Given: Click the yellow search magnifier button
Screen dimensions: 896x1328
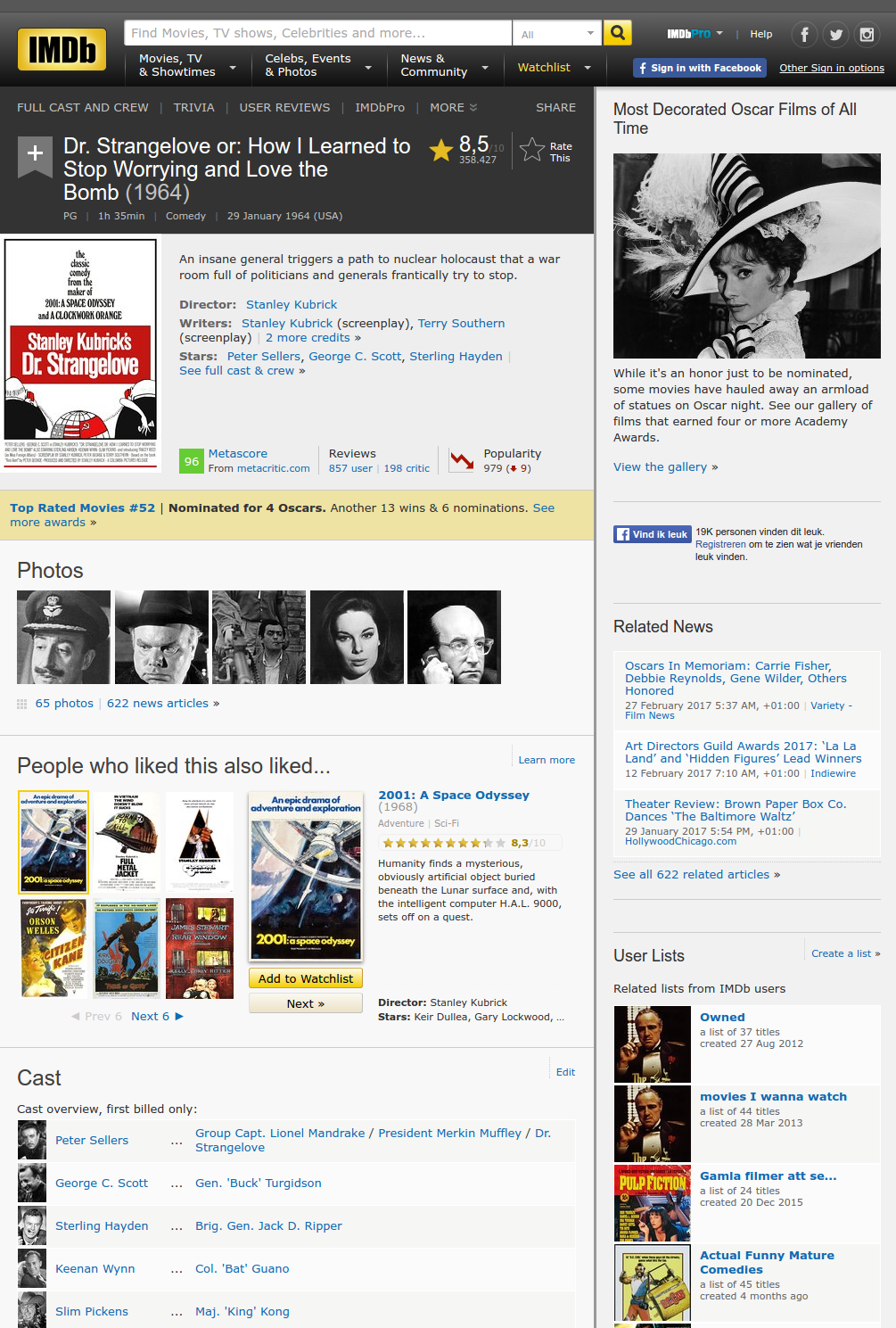Looking at the screenshot, I should (x=617, y=33).
